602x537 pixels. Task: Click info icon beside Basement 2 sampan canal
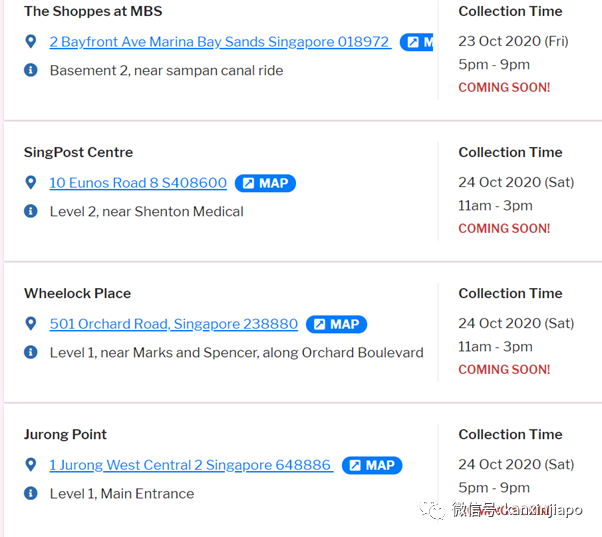coord(31,70)
